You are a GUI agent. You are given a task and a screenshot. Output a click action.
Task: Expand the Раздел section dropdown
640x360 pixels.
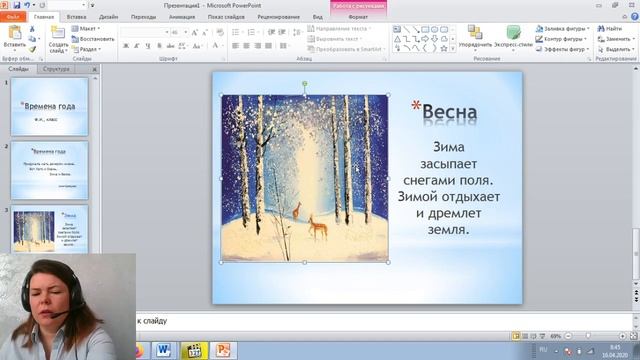(86, 49)
